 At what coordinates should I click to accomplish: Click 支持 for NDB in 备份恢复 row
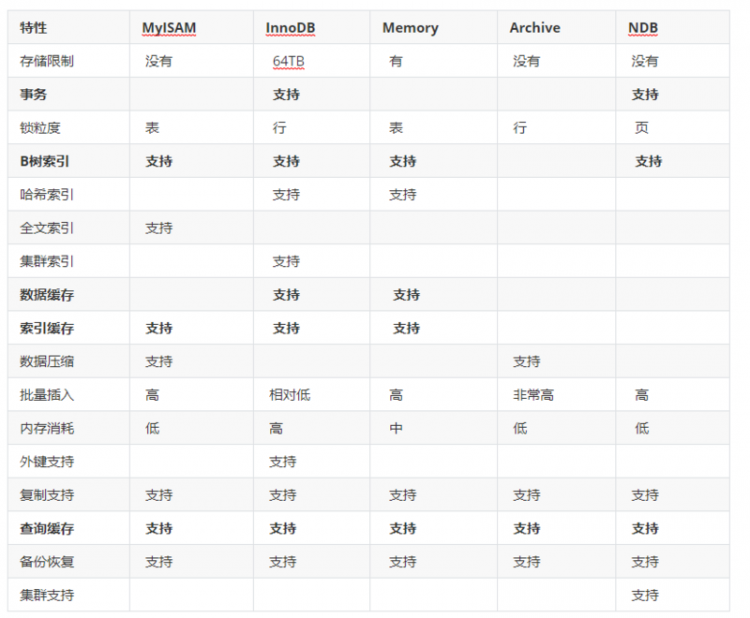pyautogui.click(x=645, y=562)
